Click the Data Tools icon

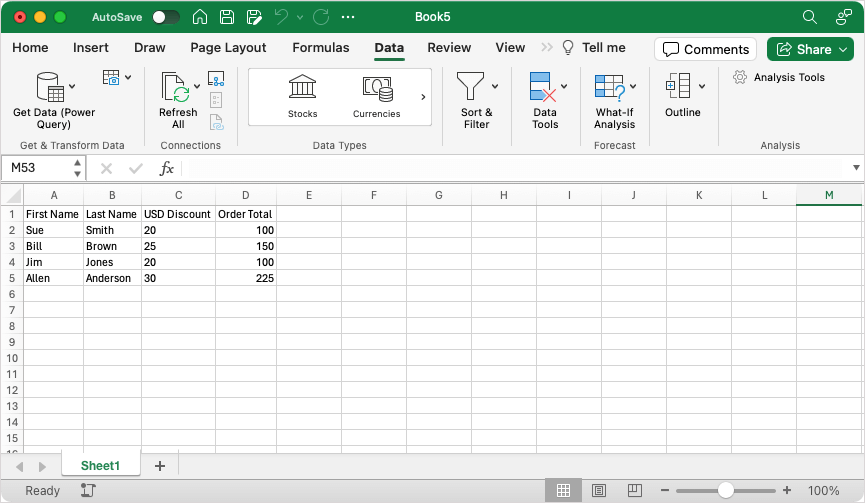[542, 87]
